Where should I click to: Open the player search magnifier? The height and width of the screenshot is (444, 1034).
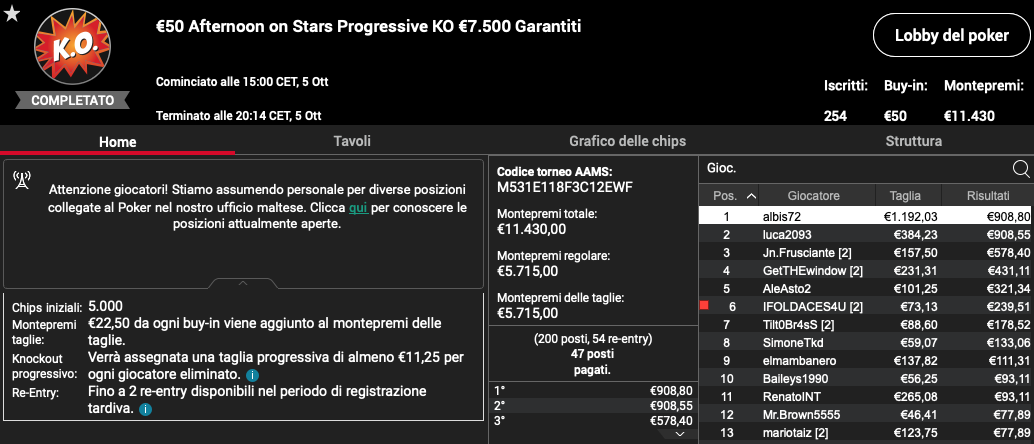[x=1021, y=170]
